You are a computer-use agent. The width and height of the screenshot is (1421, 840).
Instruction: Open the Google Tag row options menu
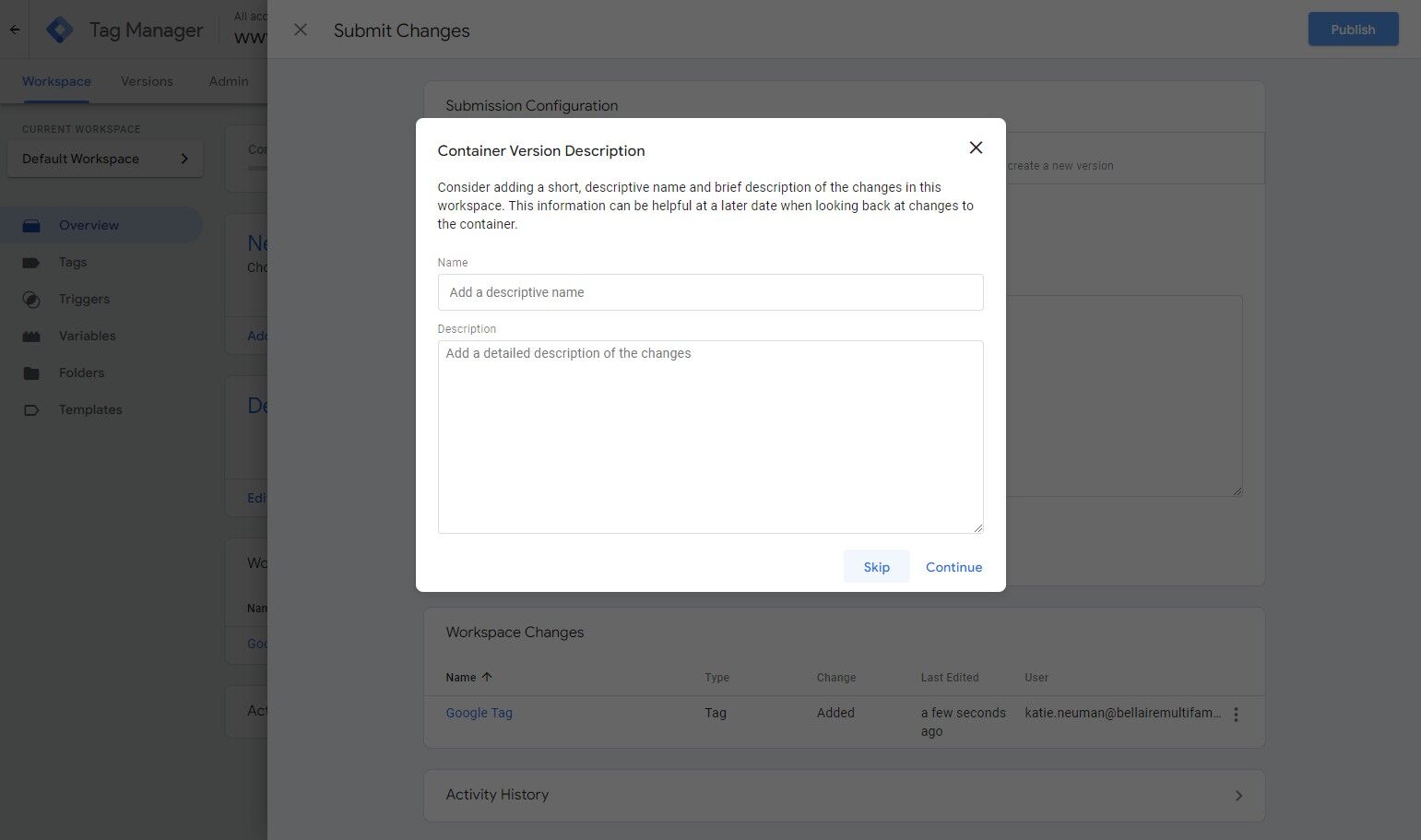pyautogui.click(x=1236, y=714)
